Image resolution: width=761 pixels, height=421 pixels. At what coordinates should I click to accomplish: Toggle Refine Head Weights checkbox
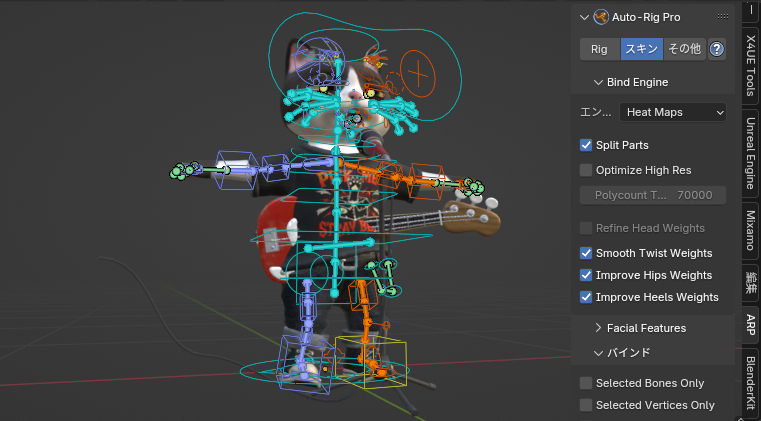[586, 228]
